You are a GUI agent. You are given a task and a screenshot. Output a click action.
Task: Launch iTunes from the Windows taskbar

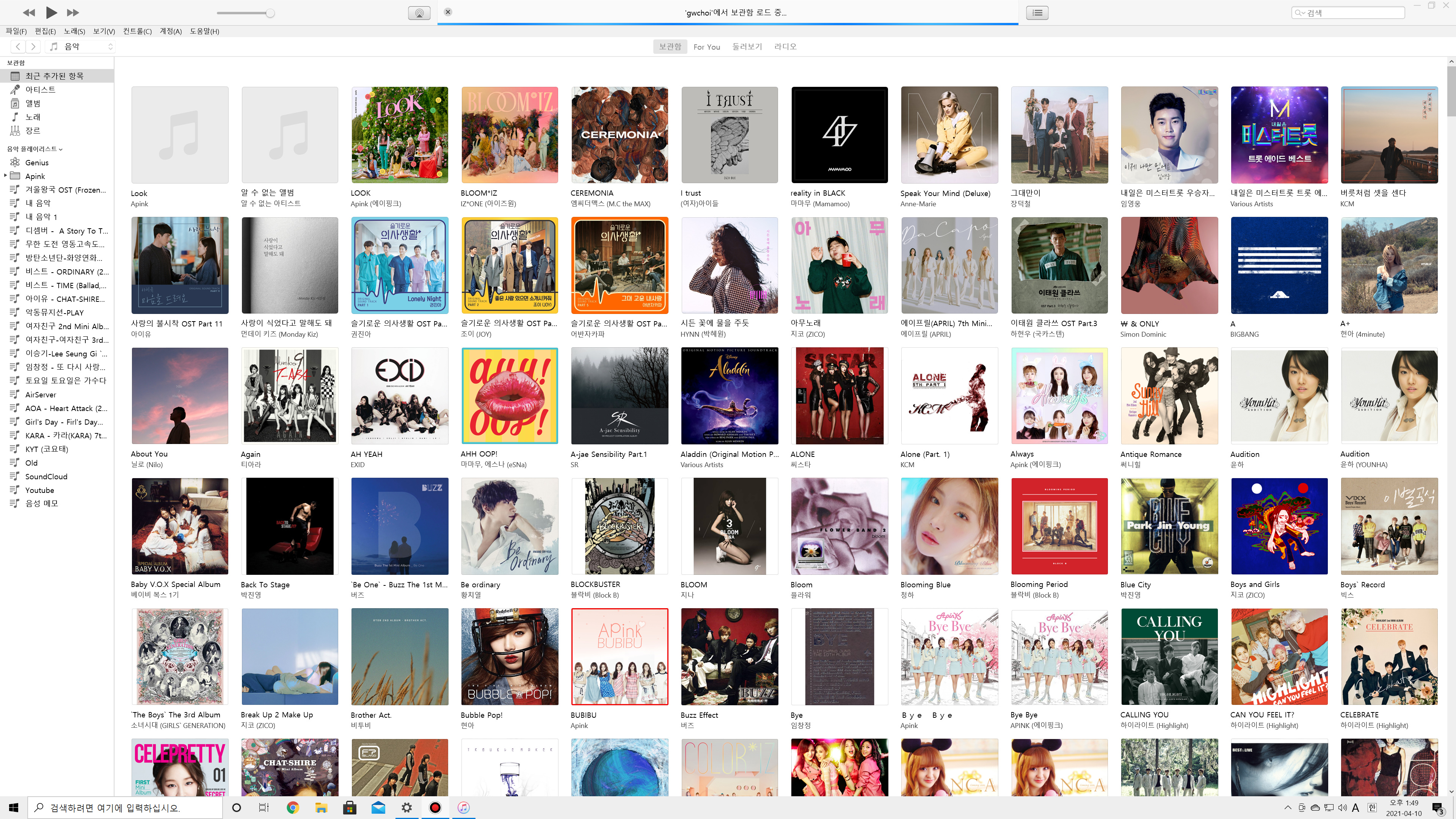click(463, 807)
